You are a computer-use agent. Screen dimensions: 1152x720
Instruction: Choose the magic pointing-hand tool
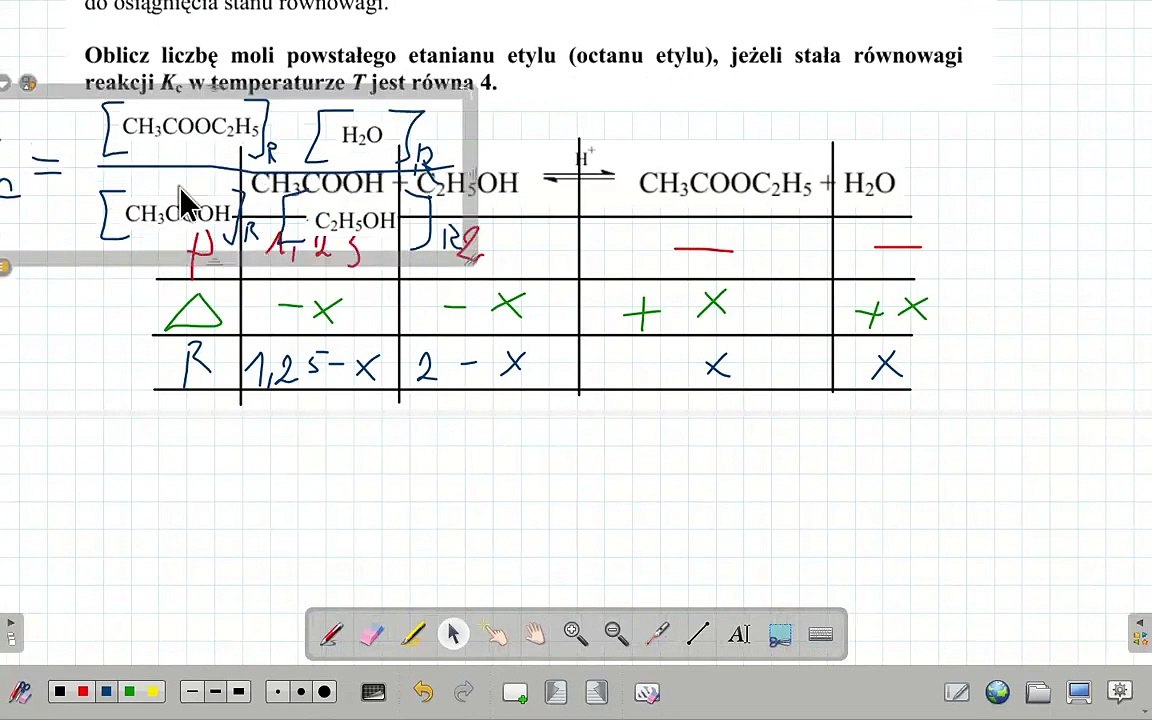point(494,633)
